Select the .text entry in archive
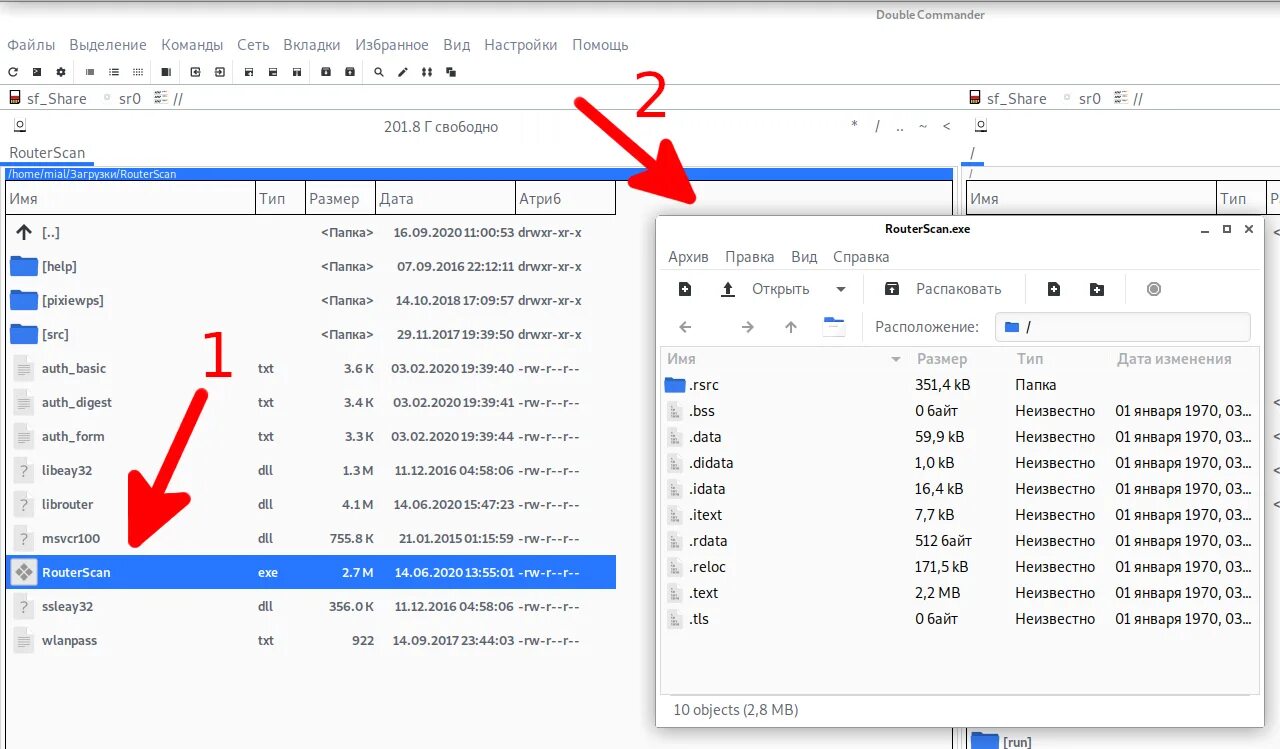 pos(960,593)
